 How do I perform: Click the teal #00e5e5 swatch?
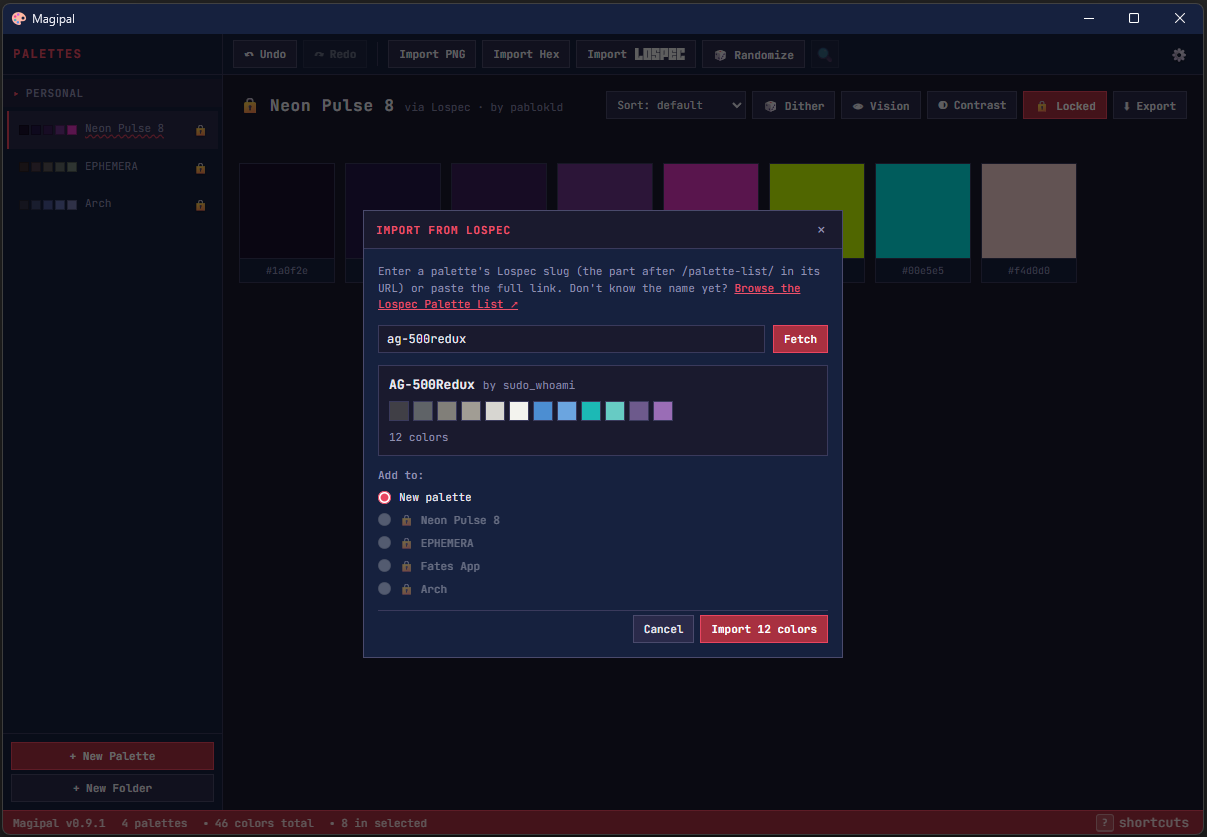coord(923,211)
